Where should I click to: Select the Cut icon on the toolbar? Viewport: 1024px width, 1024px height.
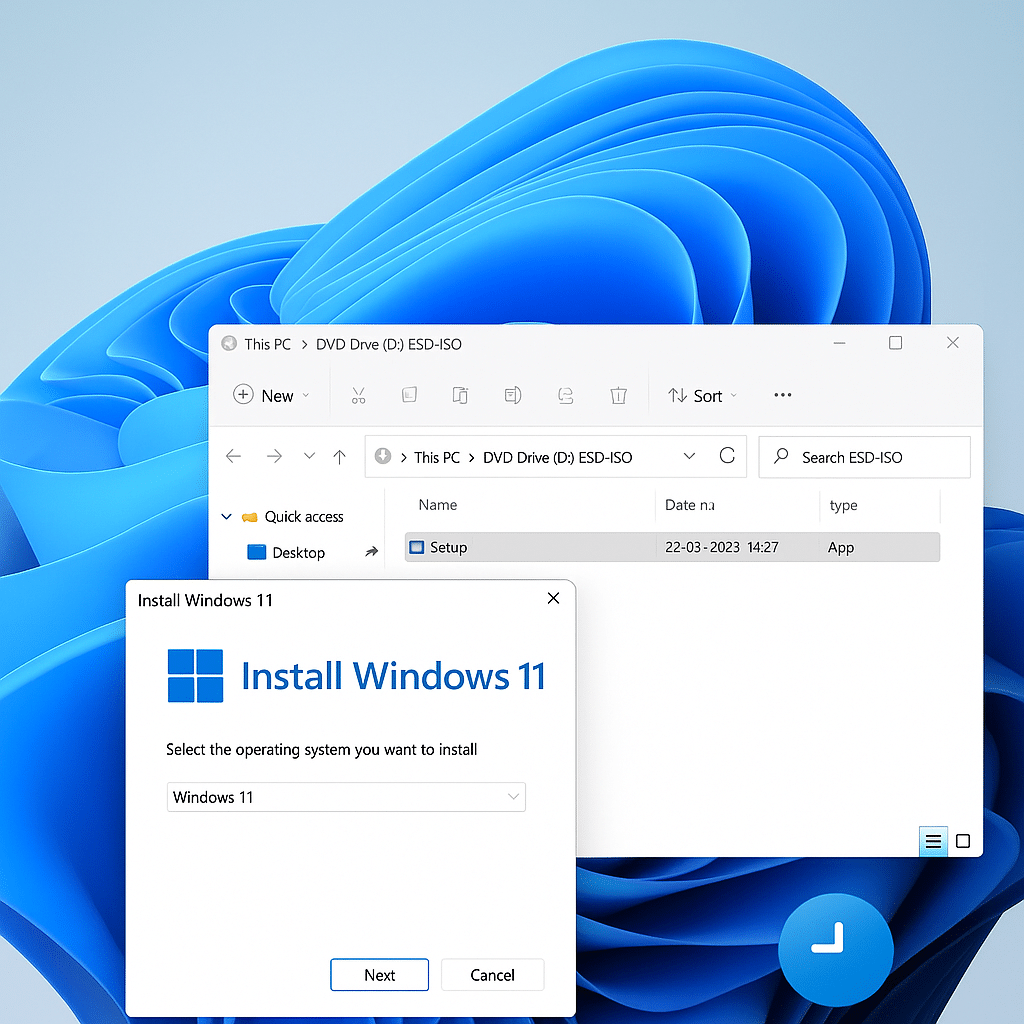click(x=359, y=395)
